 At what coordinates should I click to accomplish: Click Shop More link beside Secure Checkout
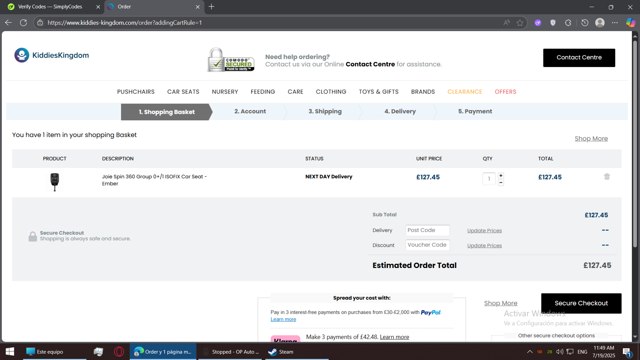click(x=500, y=303)
